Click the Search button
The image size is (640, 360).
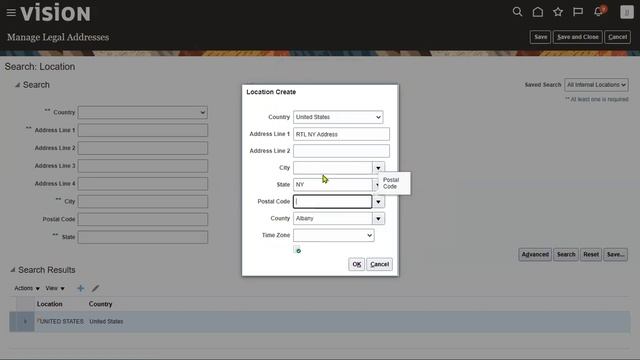click(x=566, y=254)
